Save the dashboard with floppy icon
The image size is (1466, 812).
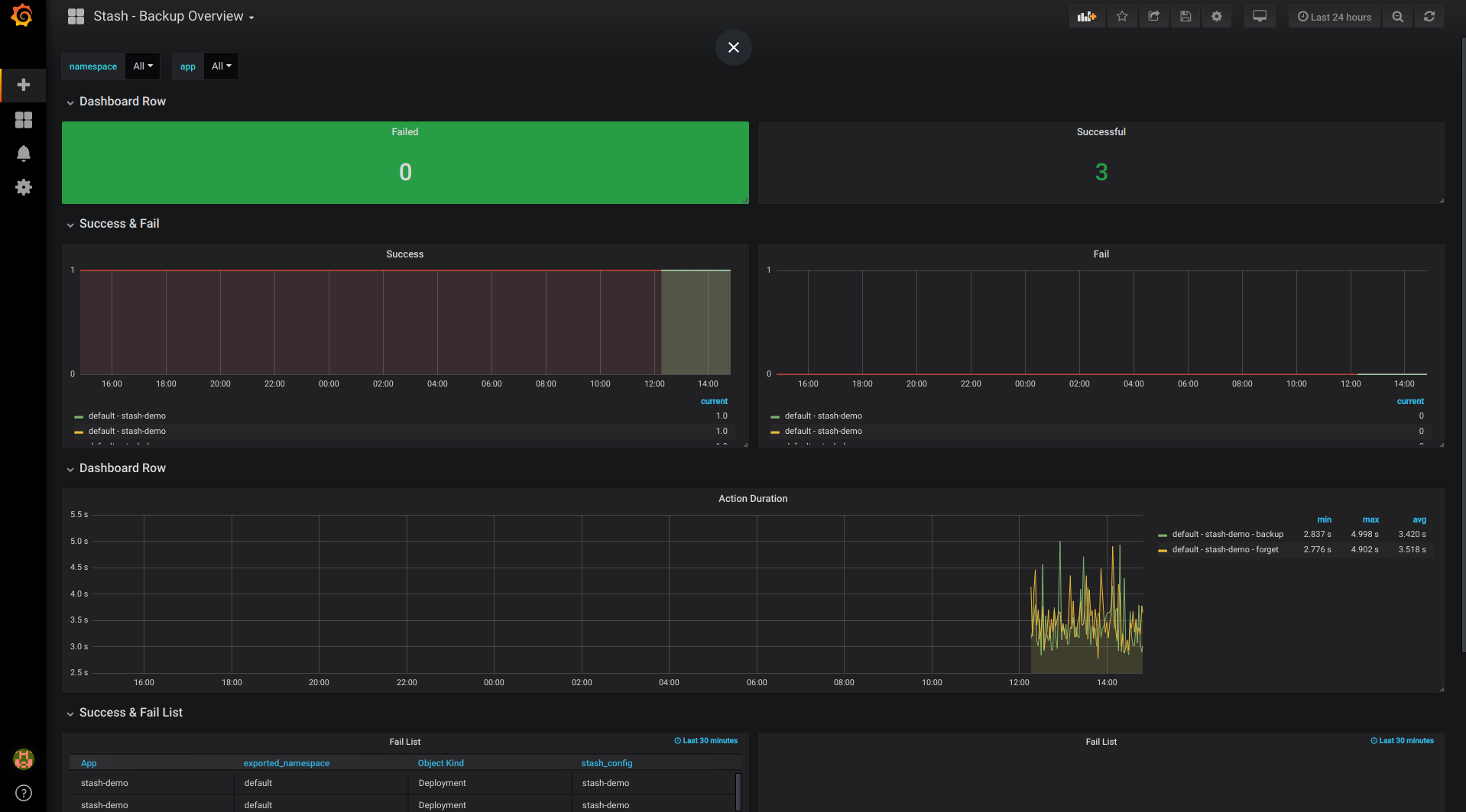click(1185, 16)
